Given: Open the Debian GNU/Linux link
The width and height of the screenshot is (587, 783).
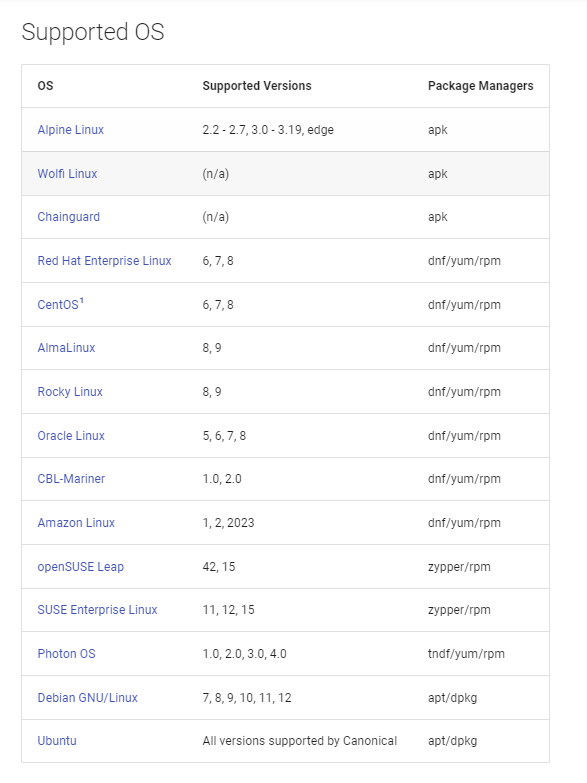Looking at the screenshot, I should click(87, 698).
